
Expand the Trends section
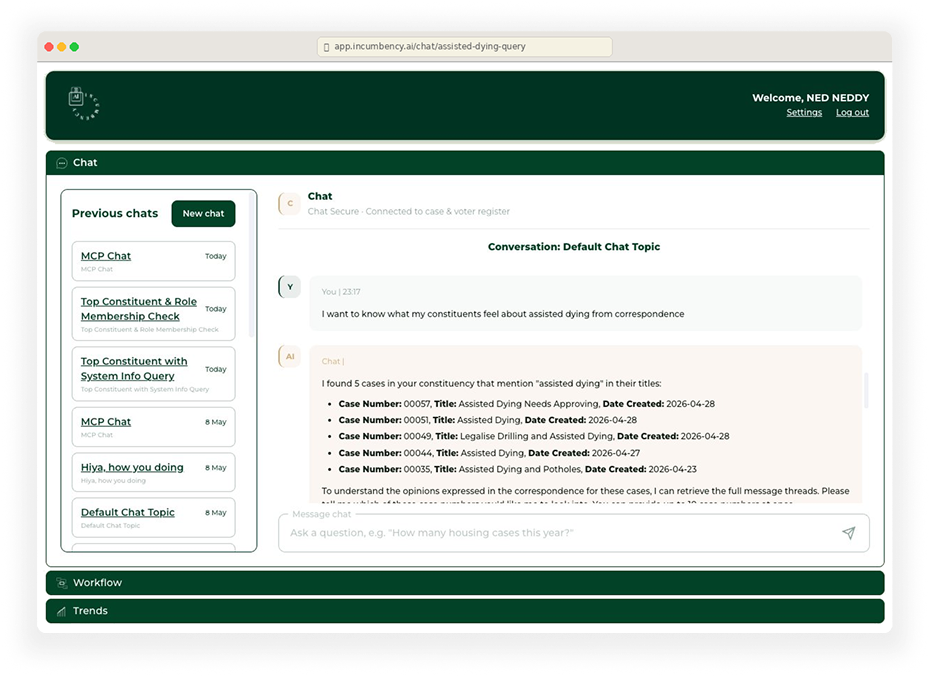465,611
